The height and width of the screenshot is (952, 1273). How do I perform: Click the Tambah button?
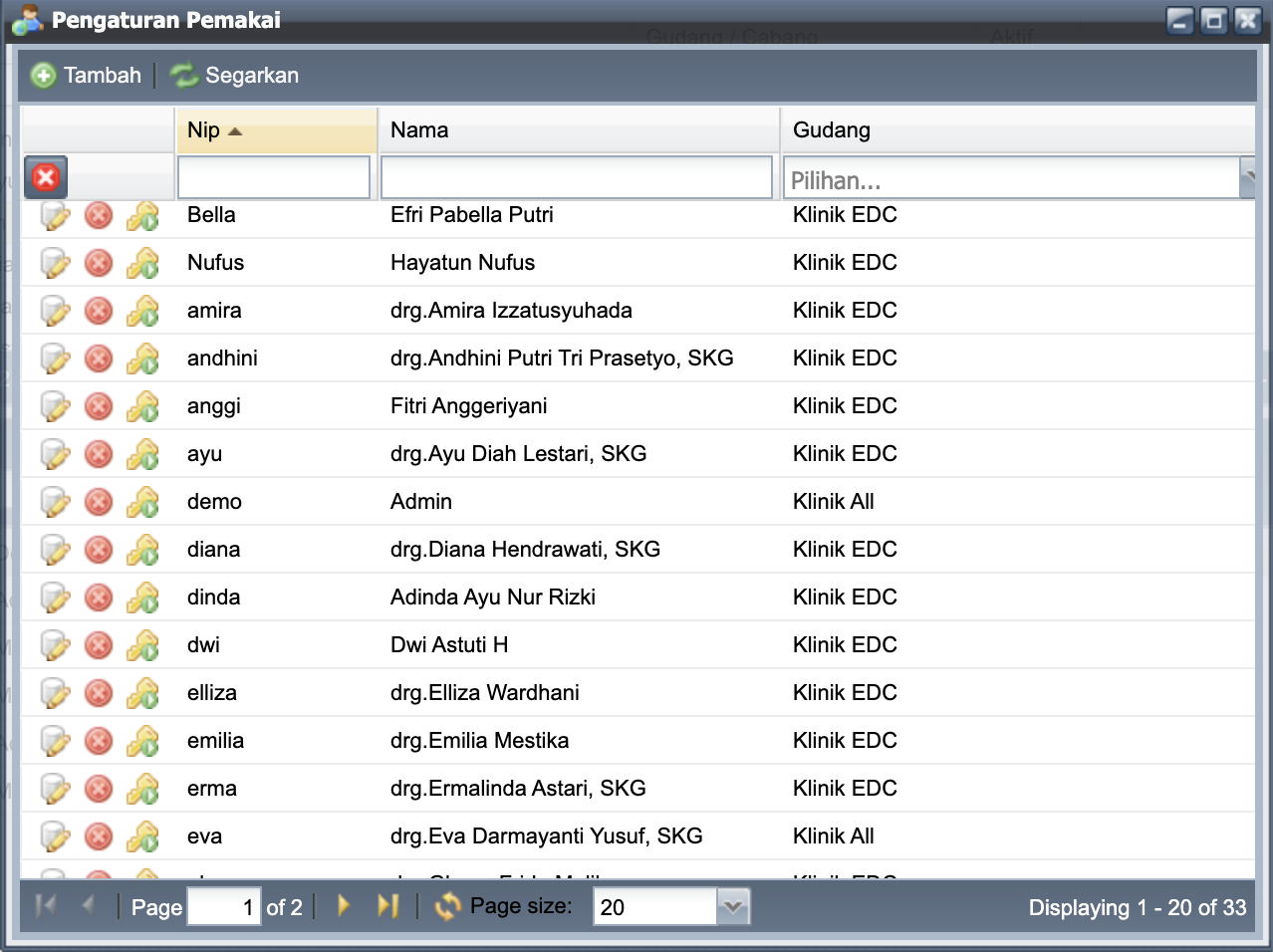click(87, 76)
